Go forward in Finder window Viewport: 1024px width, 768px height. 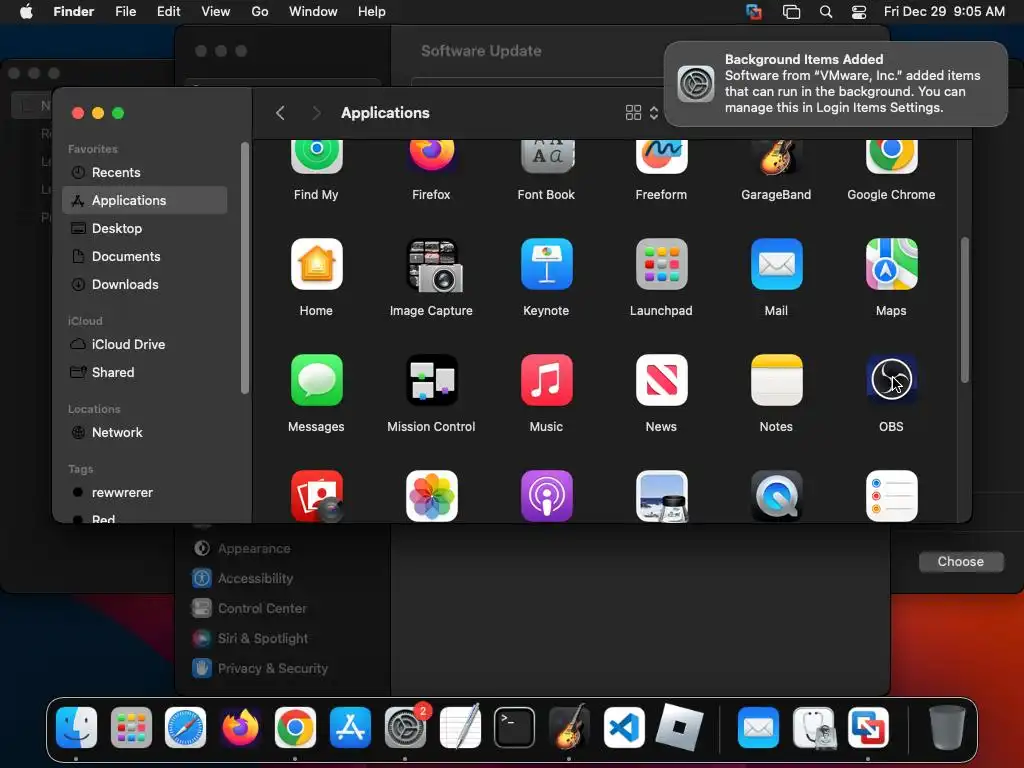[316, 113]
